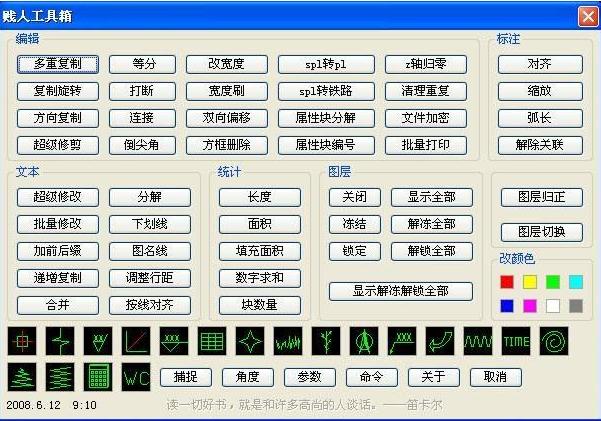Select the green table grid icon

point(211,342)
